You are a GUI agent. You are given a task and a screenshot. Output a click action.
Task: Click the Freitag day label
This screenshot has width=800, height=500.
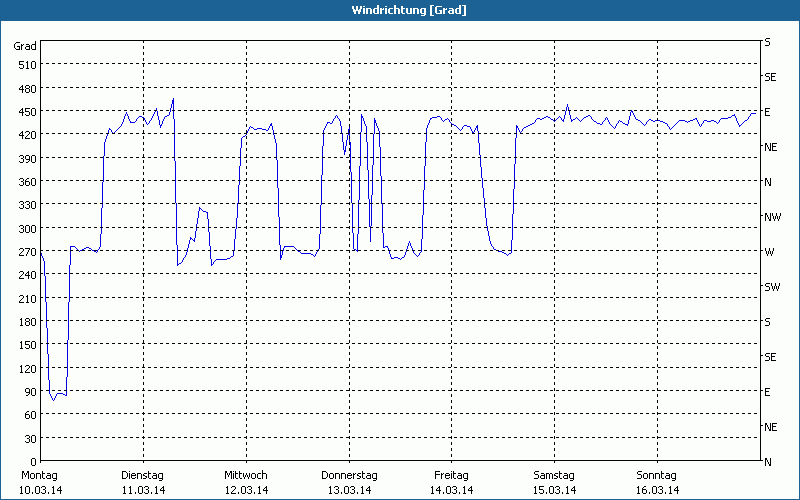tap(451, 475)
